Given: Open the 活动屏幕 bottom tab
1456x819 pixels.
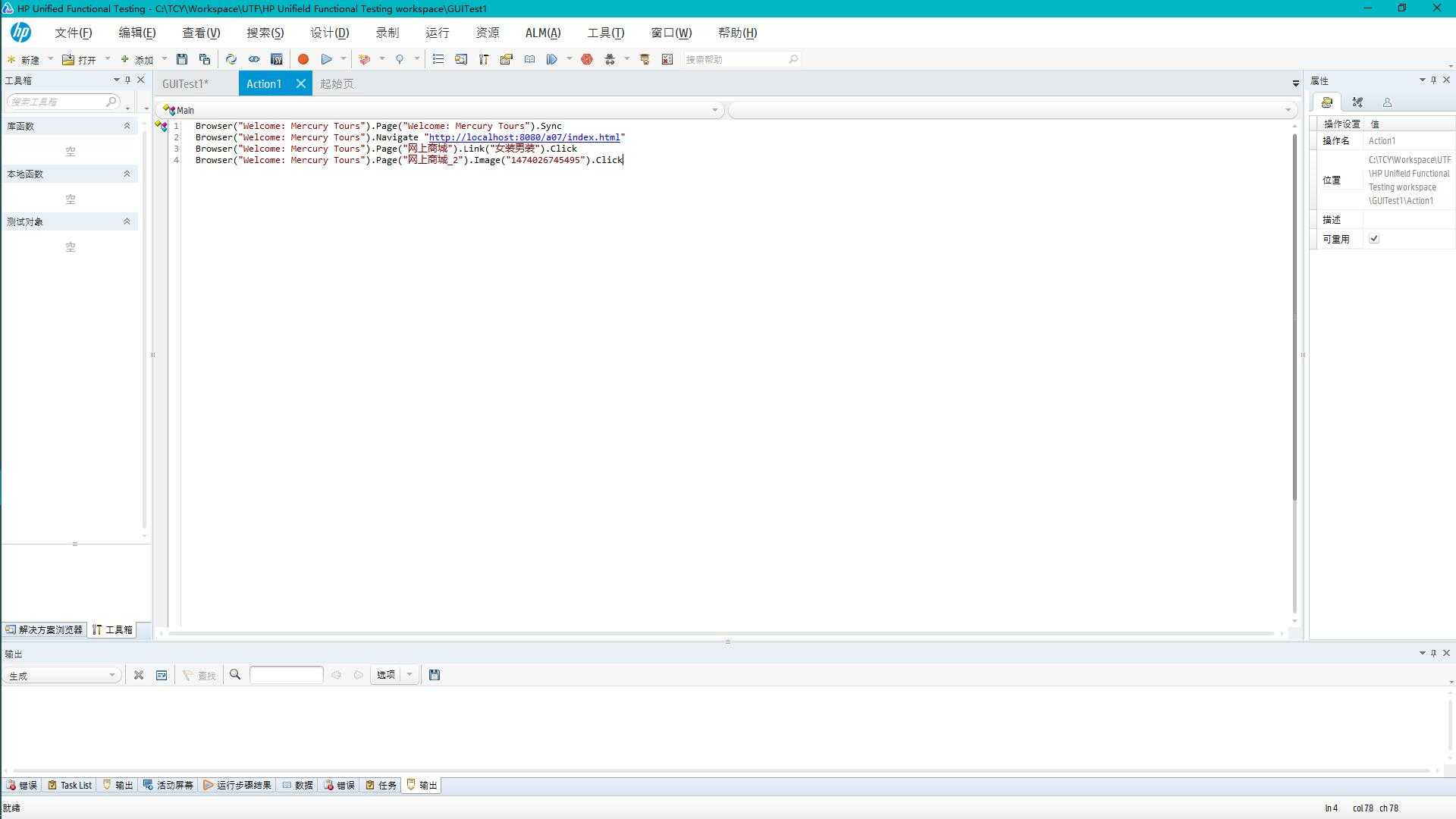Looking at the screenshot, I should click(x=168, y=785).
